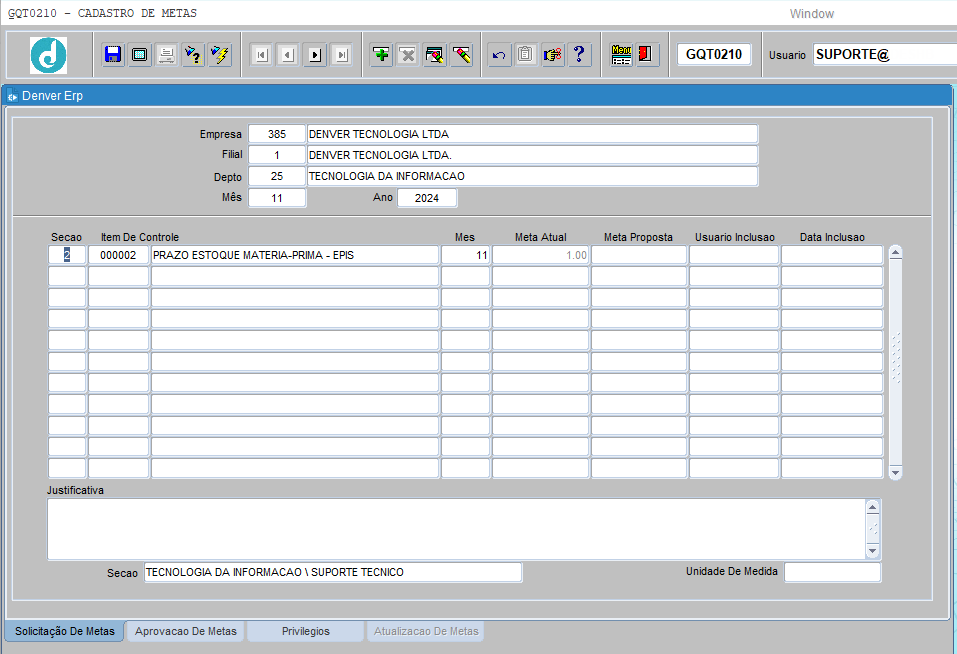Click the Ano field 2024

pos(427,198)
